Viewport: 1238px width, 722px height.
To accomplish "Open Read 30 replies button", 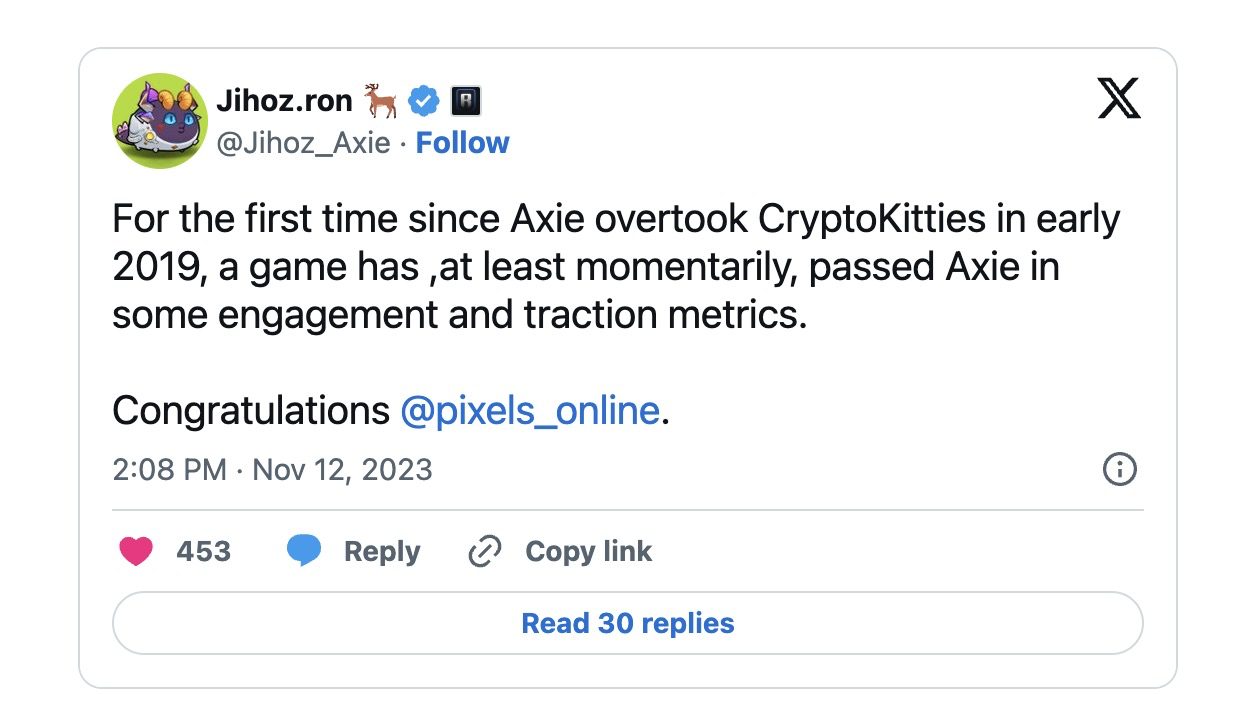I will (x=628, y=624).
